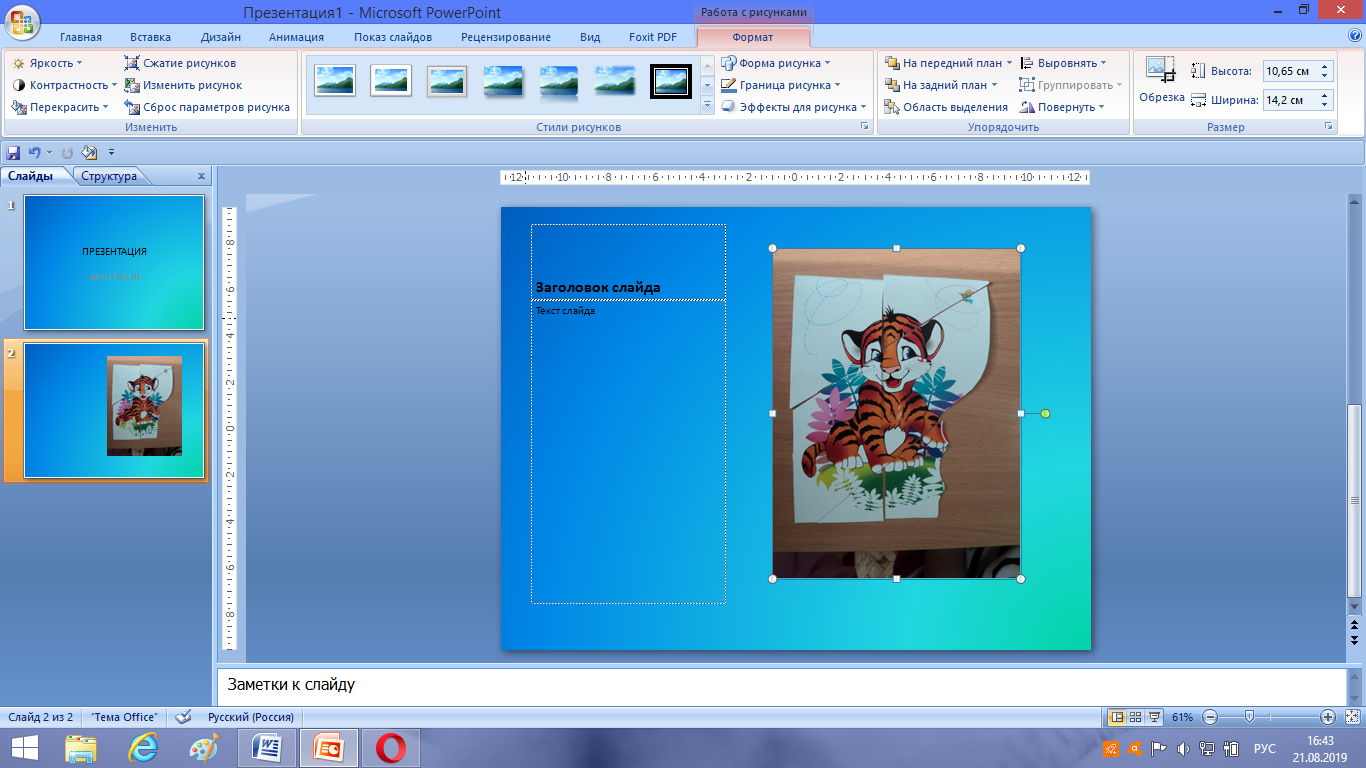Open PowerPoint help question mark icon

(x=1355, y=36)
